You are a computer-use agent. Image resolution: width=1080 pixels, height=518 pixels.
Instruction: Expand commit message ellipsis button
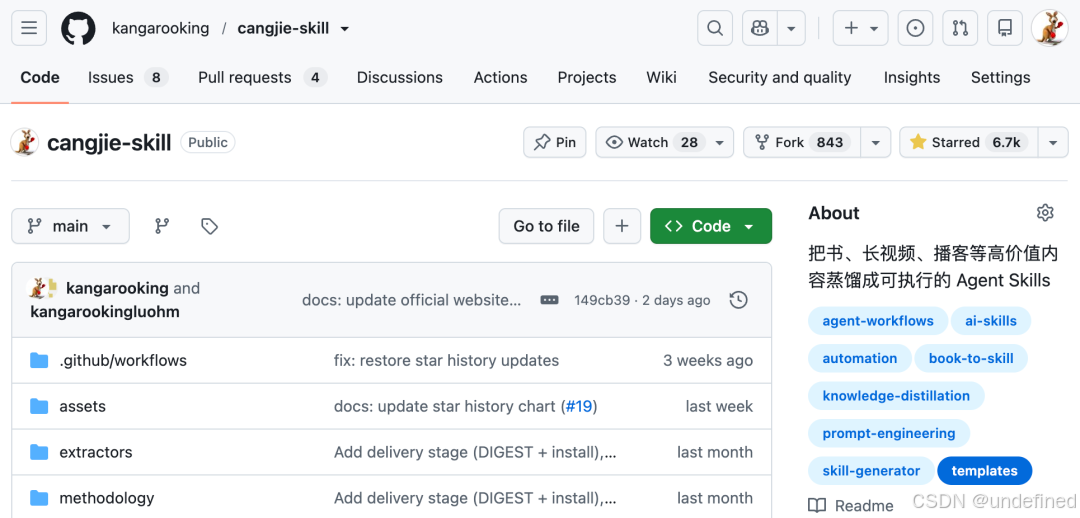pyautogui.click(x=549, y=300)
